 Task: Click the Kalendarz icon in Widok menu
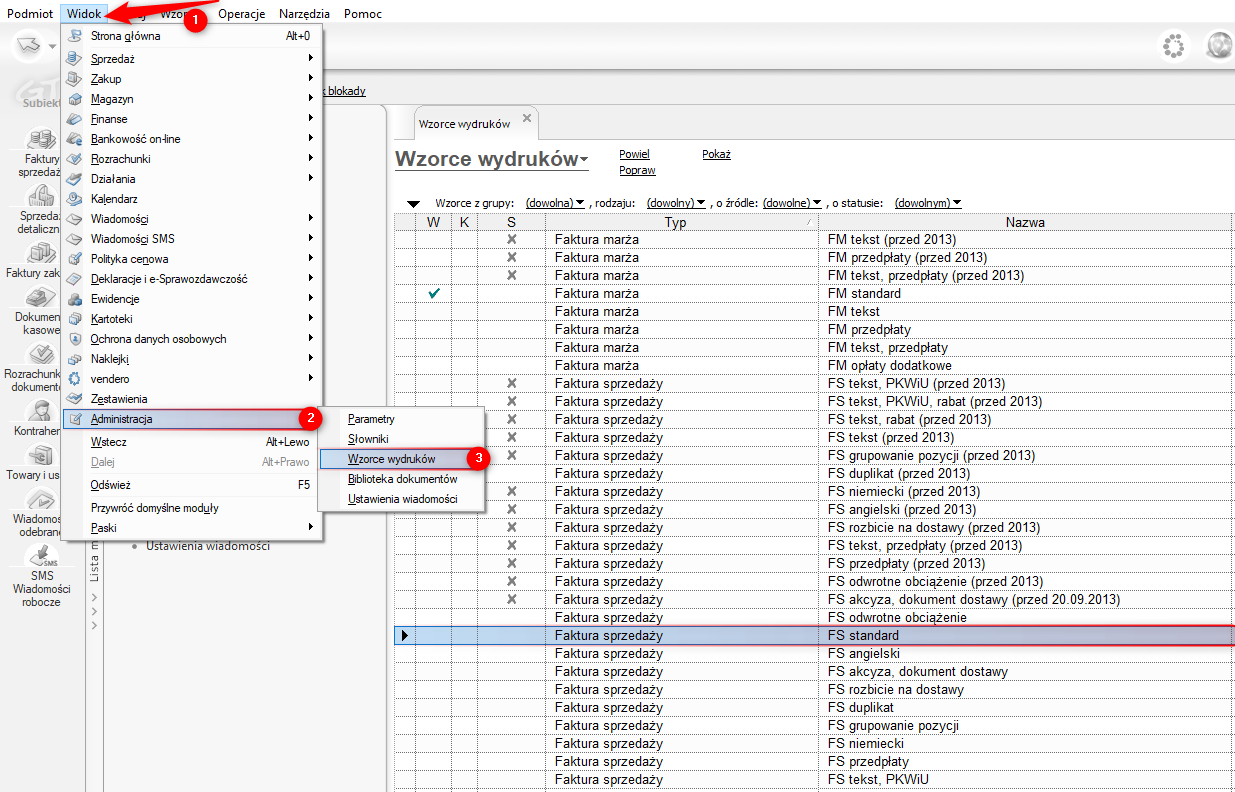coord(74,199)
